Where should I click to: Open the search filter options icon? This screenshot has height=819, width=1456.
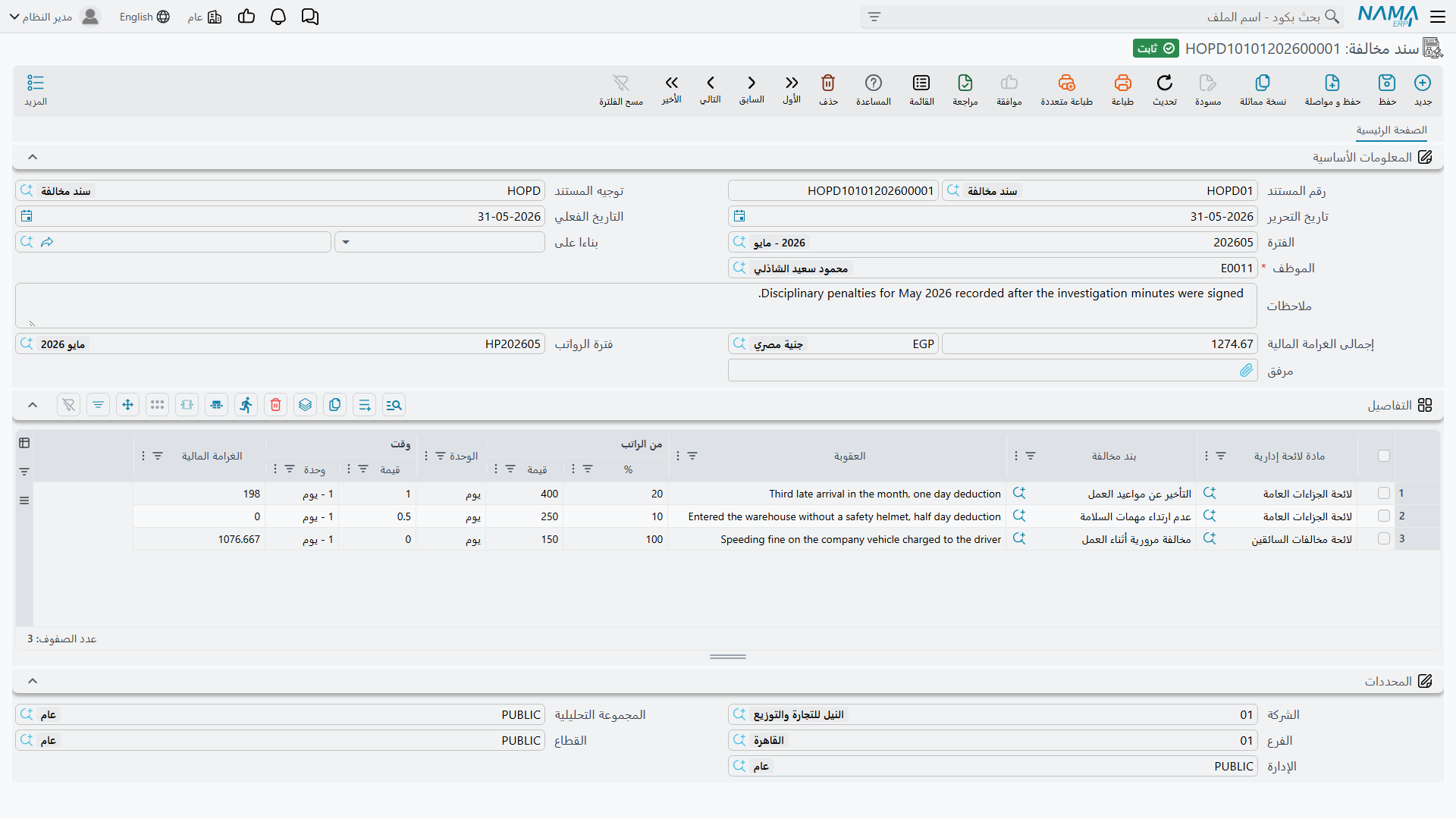(x=874, y=17)
